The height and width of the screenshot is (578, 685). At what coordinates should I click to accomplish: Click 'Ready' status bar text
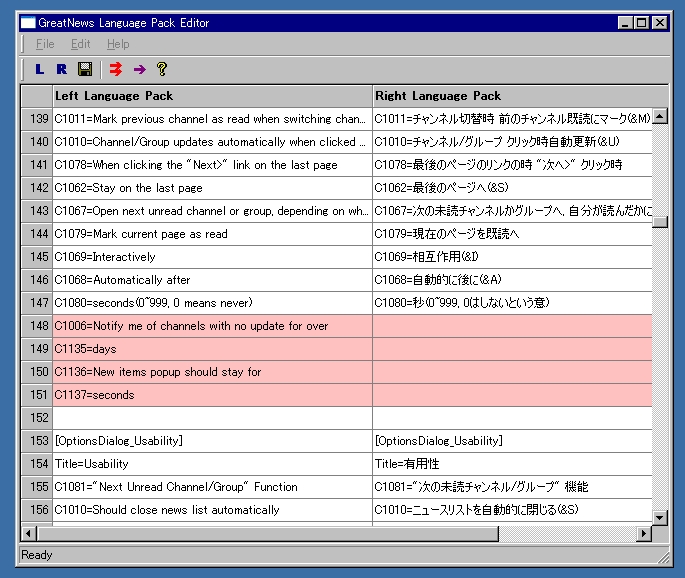[x=37, y=555]
